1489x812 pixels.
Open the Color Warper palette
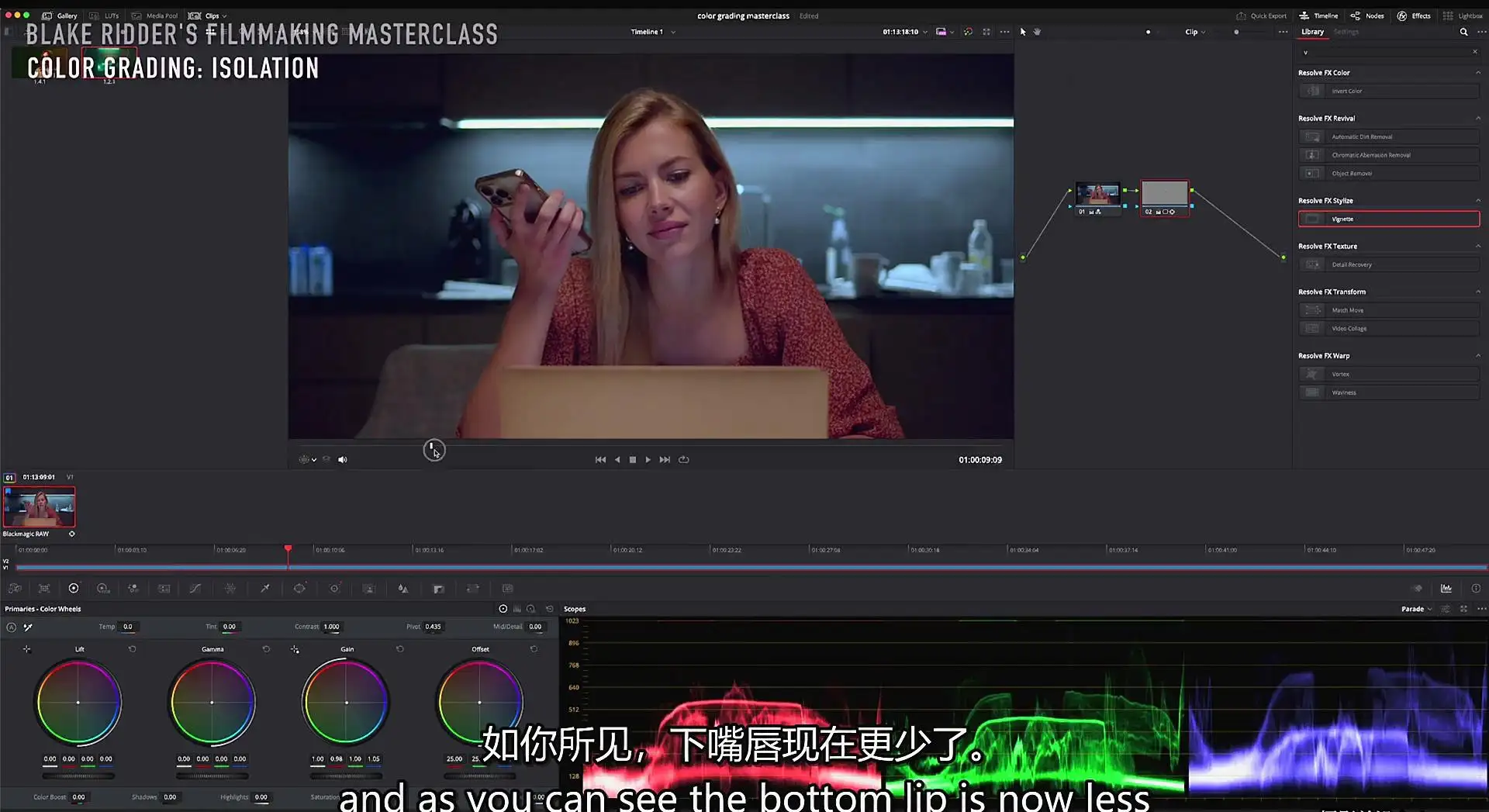(230, 589)
